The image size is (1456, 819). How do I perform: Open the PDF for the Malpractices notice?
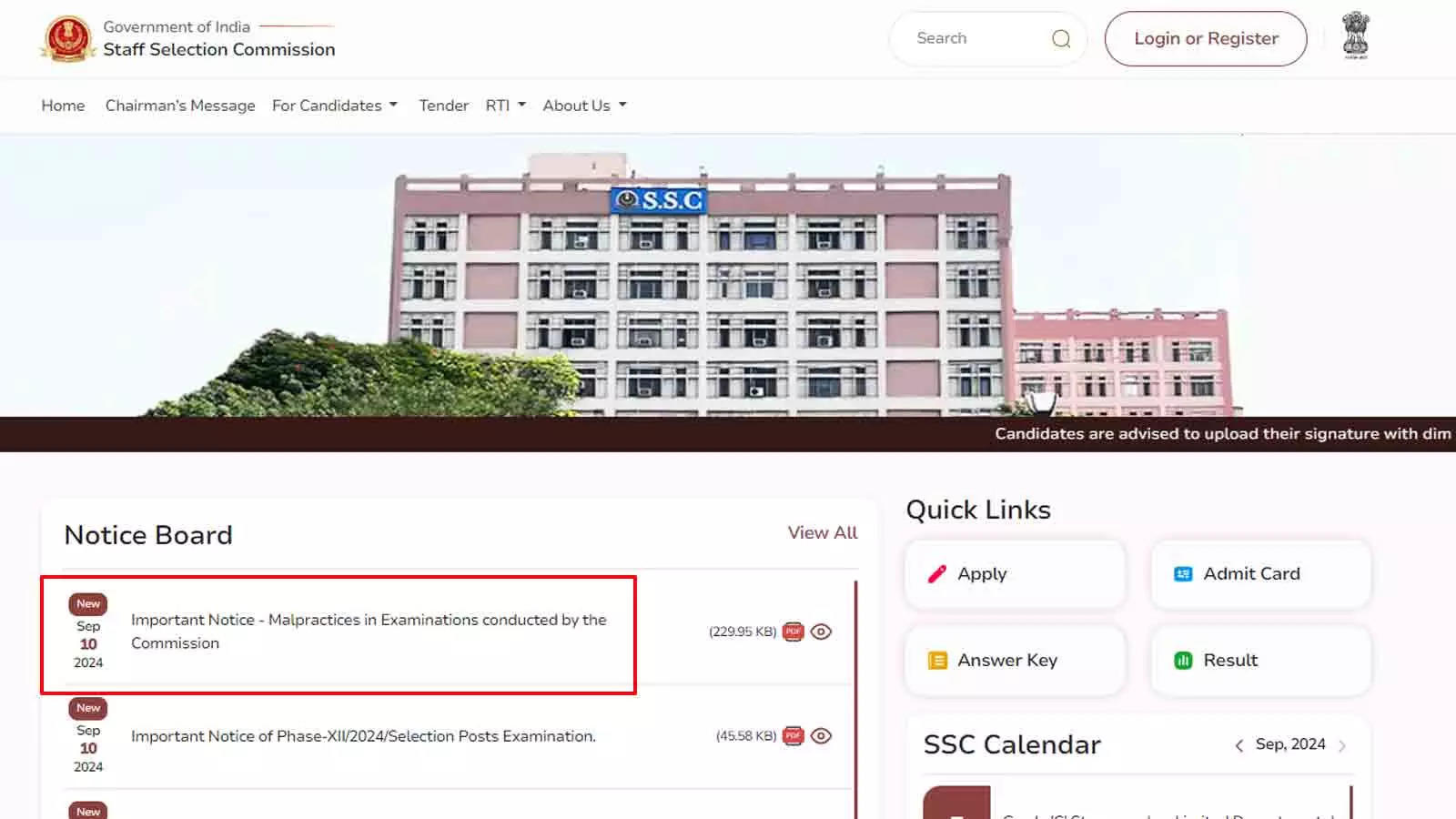click(x=794, y=631)
